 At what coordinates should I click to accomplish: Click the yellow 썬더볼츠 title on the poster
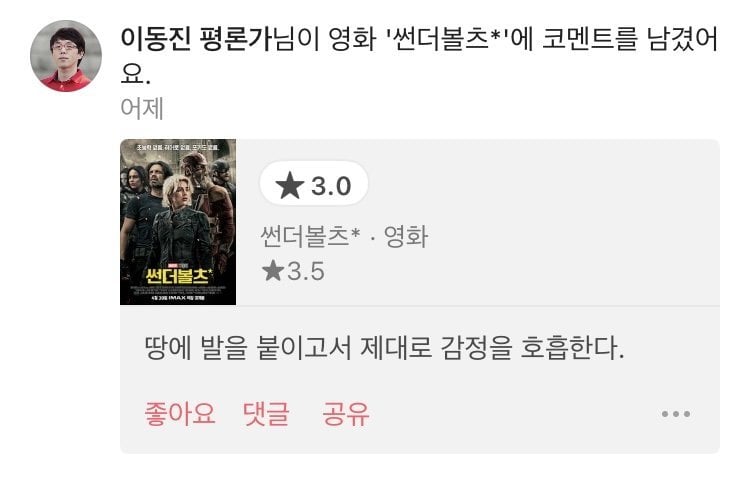tap(177, 275)
